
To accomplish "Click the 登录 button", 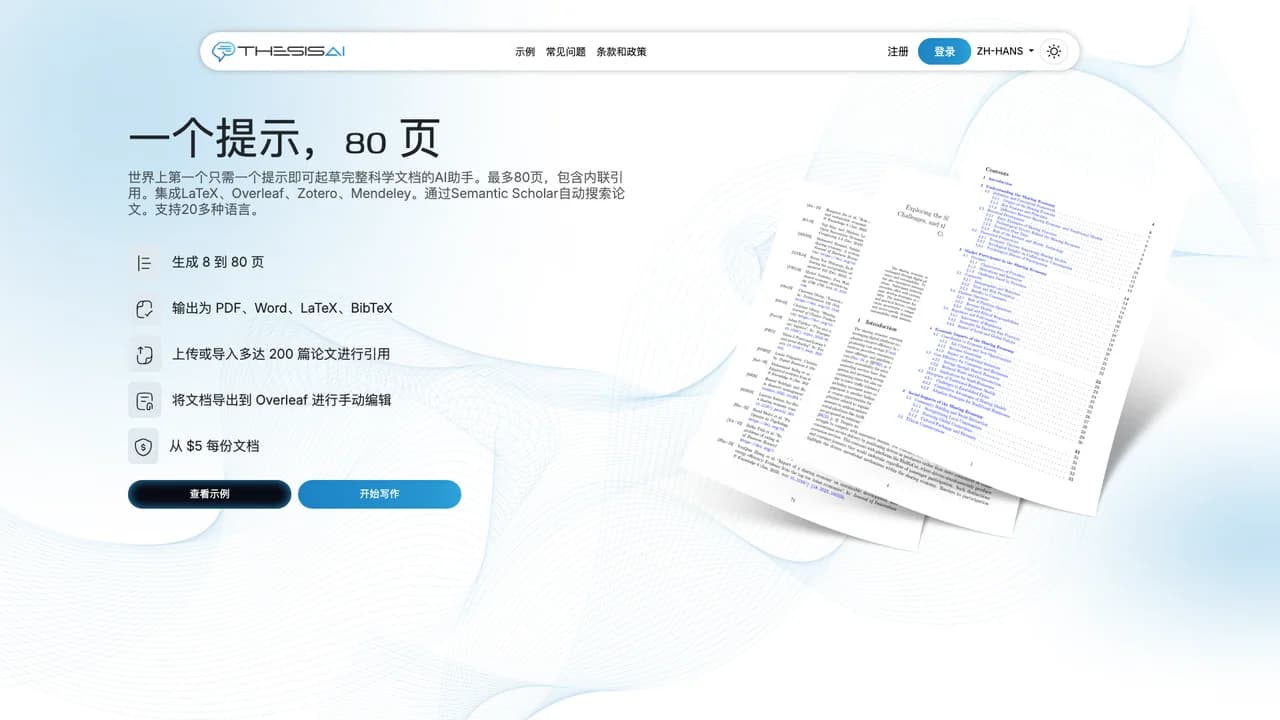I will [944, 51].
